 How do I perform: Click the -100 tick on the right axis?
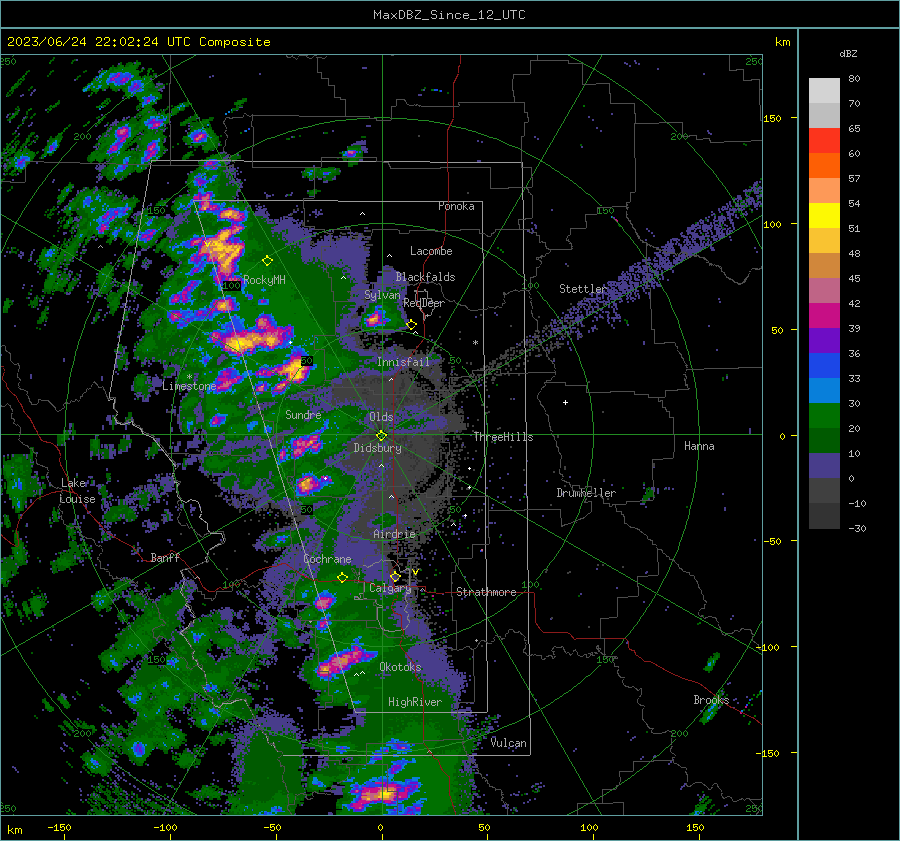[767, 647]
